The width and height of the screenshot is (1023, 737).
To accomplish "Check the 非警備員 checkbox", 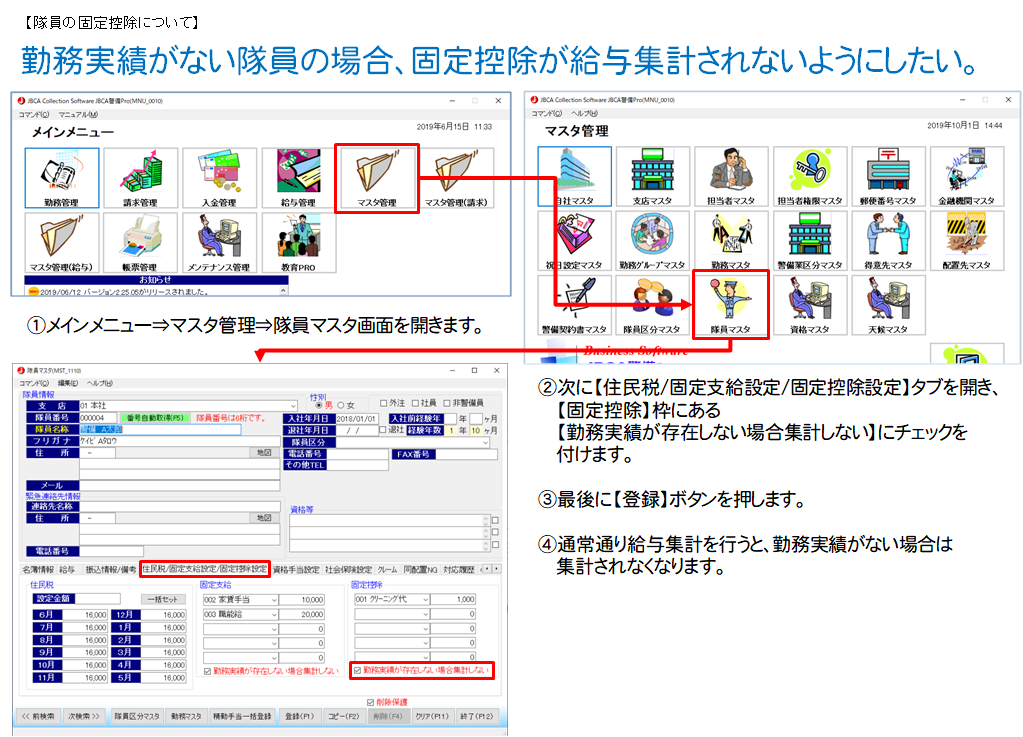I will 447,404.
